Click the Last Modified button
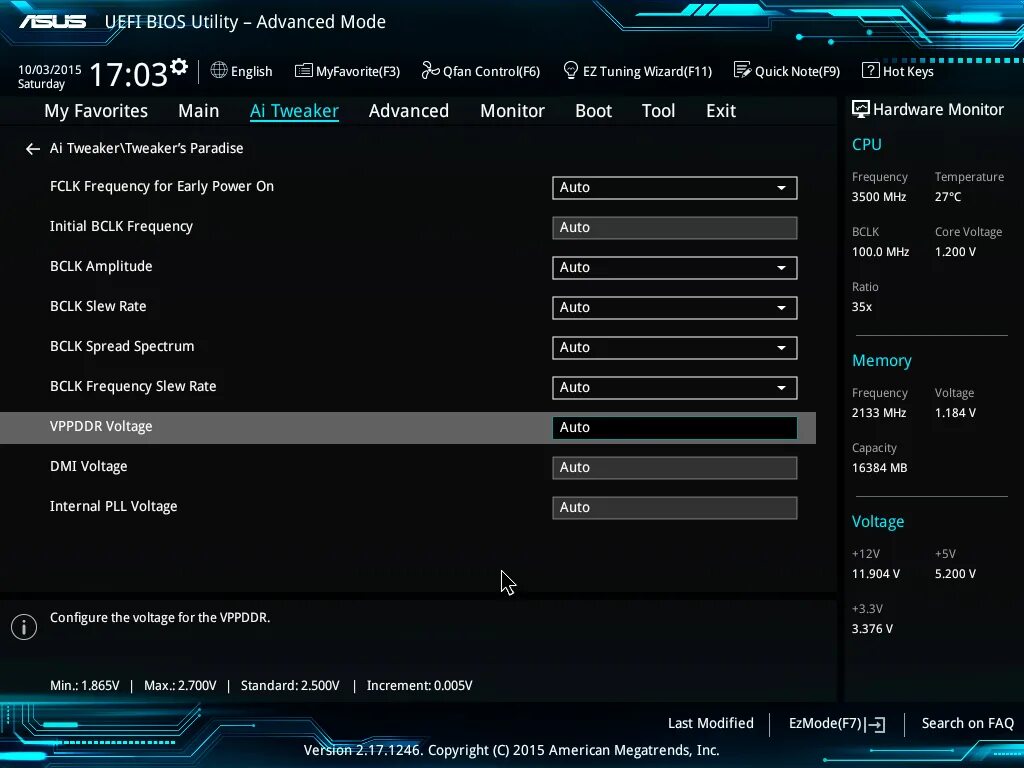Screen dimensions: 1024x768 click(x=711, y=724)
